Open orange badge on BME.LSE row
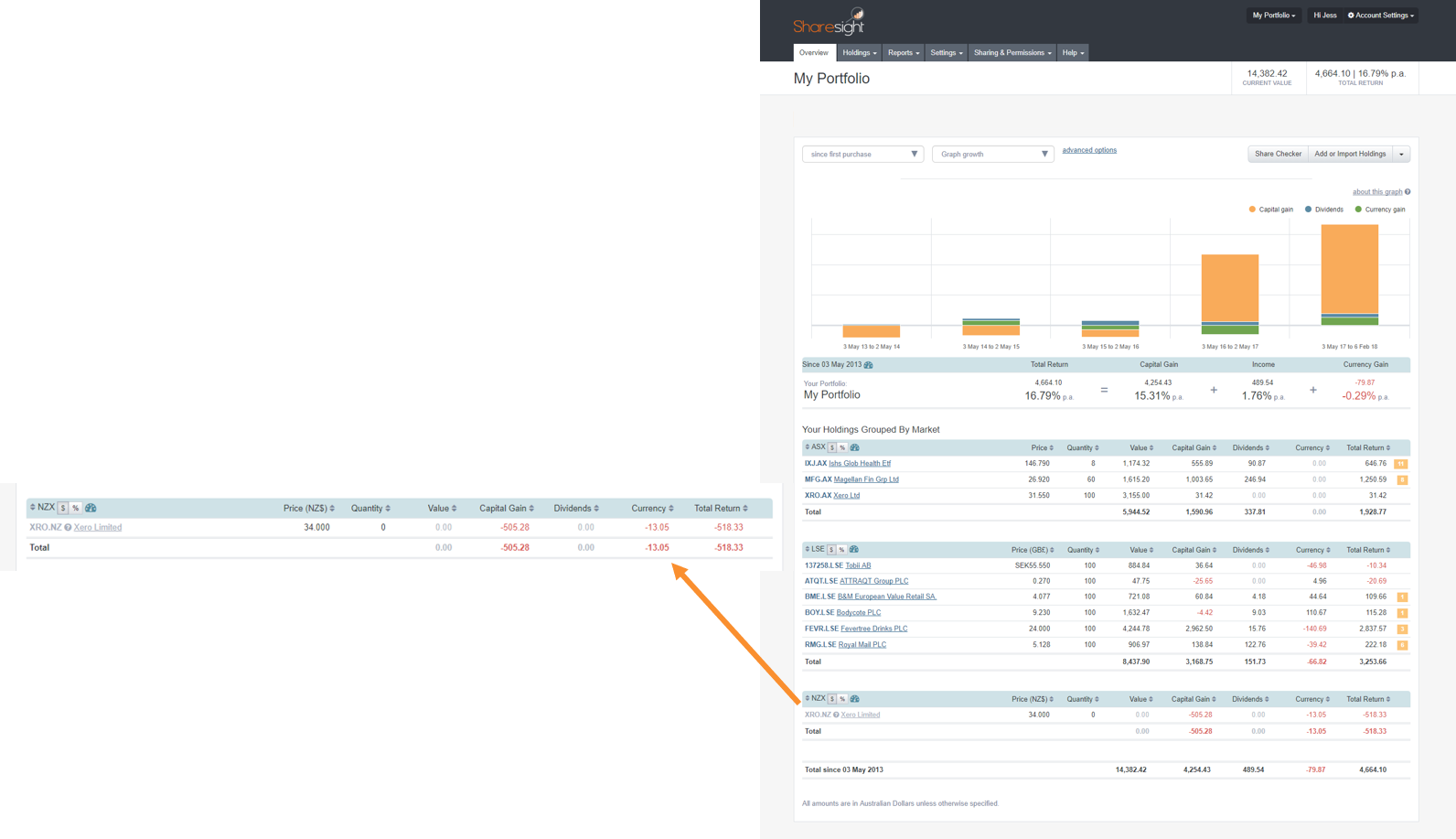1456x839 pixels. [x=1402, y=597]
